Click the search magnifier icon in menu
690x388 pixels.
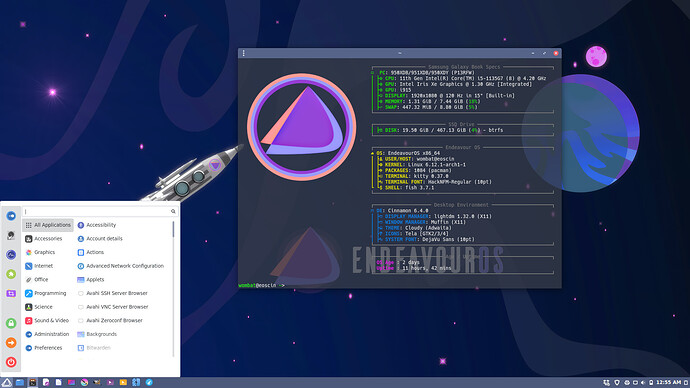(173, 212)
